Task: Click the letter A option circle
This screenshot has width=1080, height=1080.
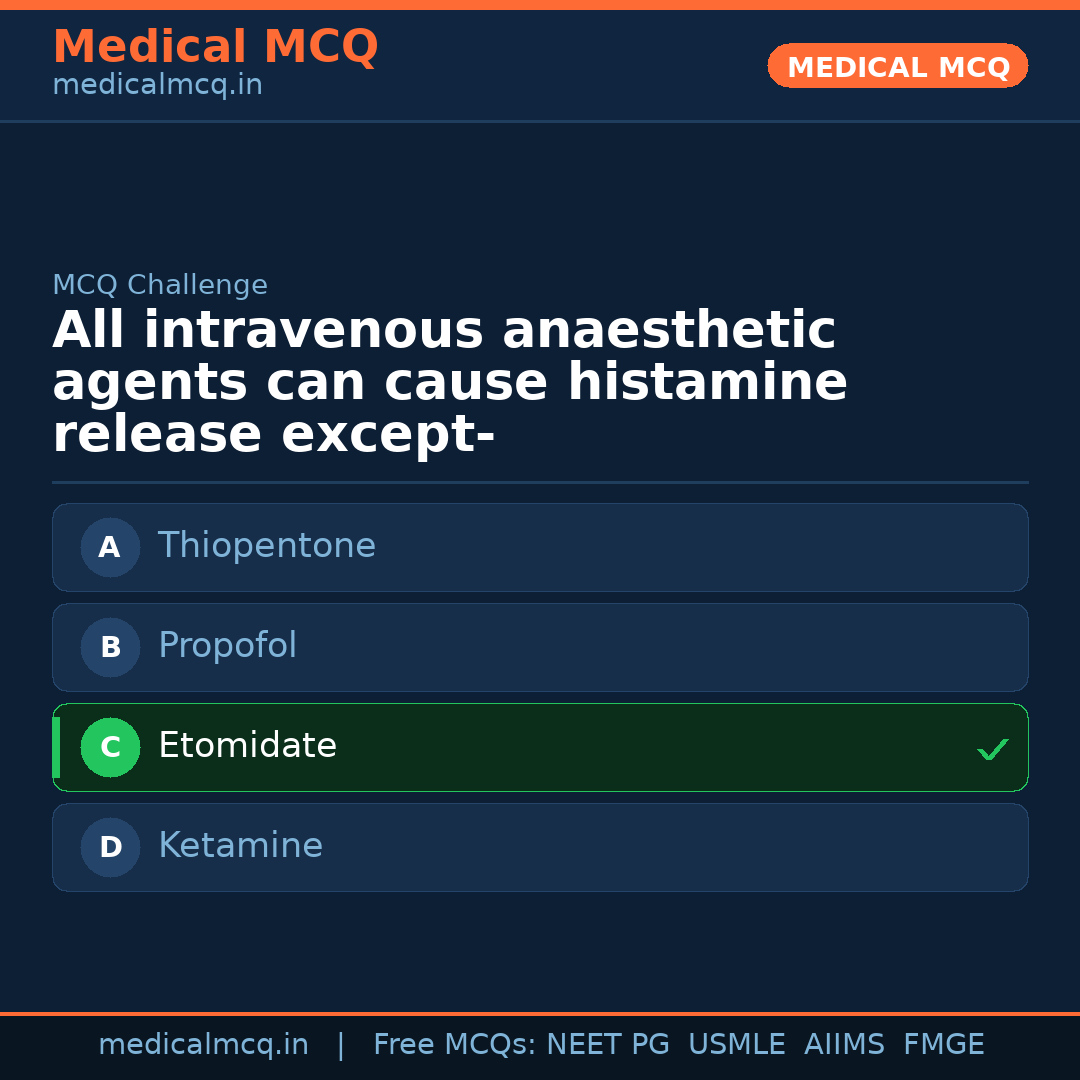Action: point(110,547)
